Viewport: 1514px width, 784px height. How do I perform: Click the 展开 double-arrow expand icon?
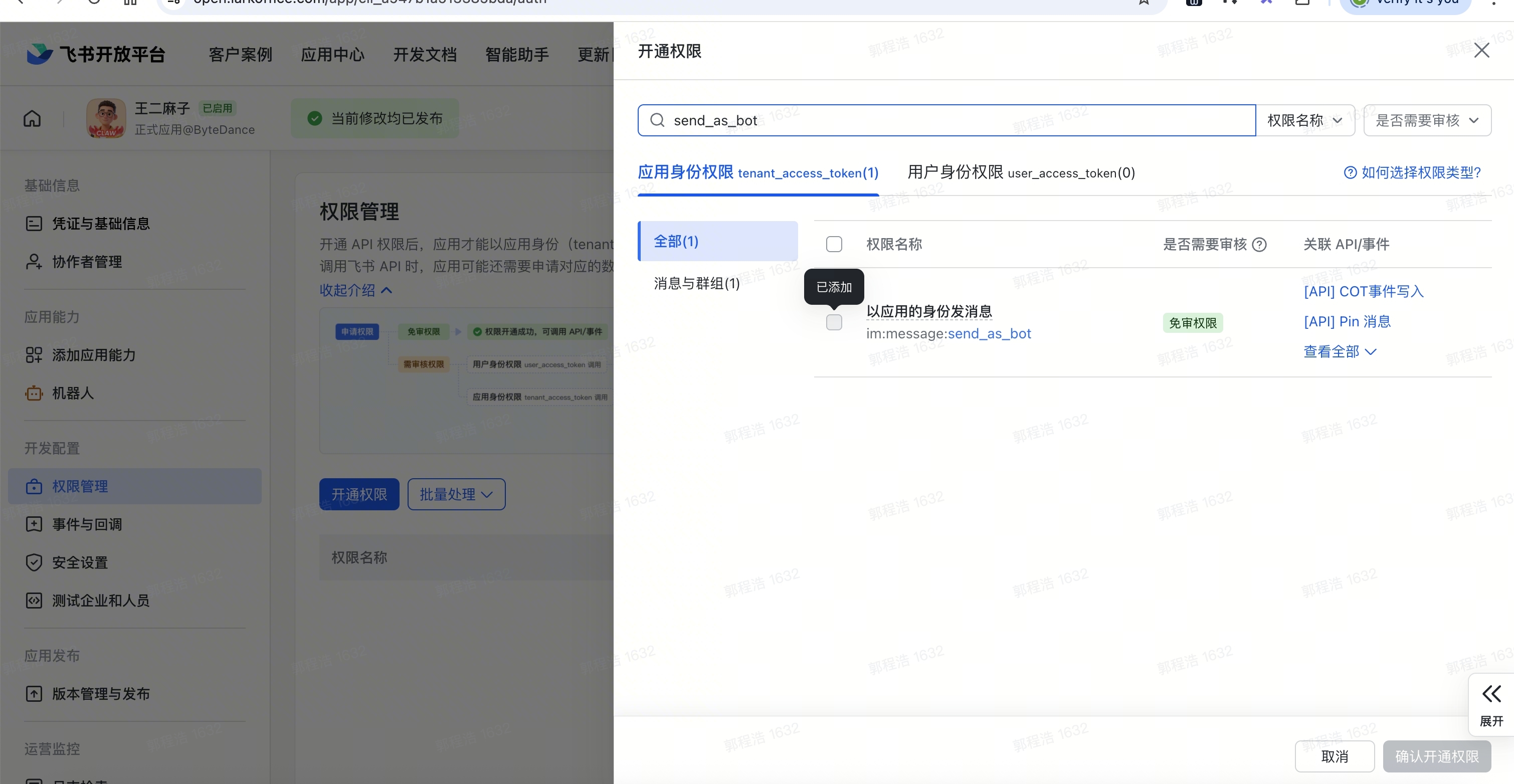tap(1491, 694)
